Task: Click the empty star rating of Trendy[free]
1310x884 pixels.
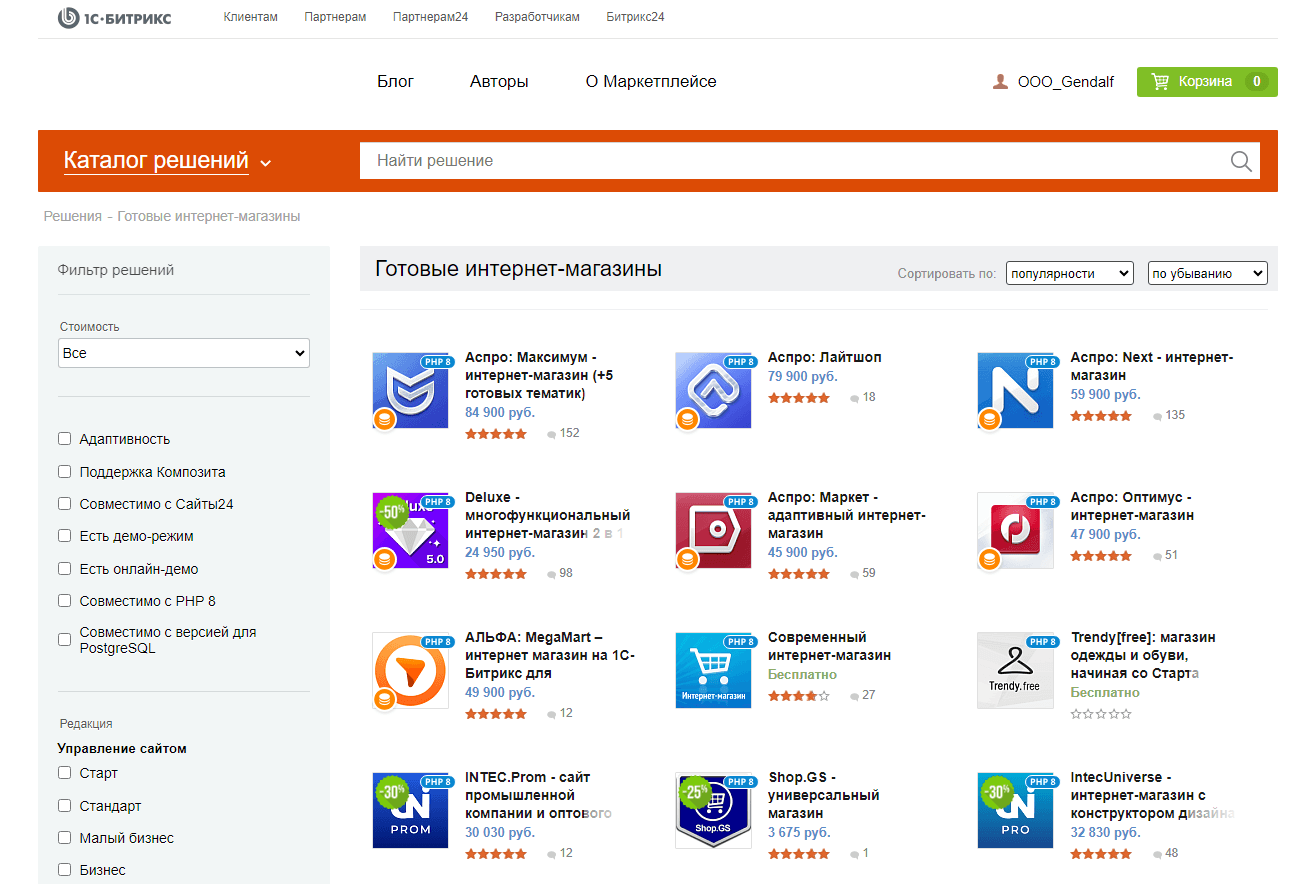Action: (x=1101, y=714)
